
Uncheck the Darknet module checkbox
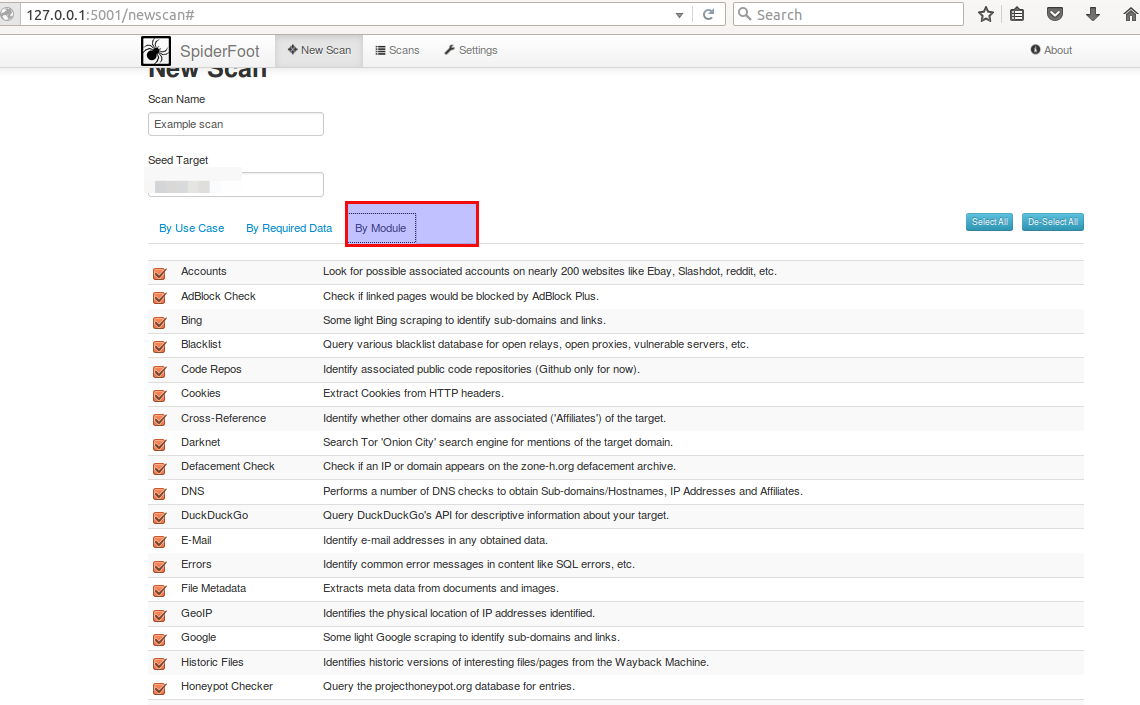click(160, 444)
